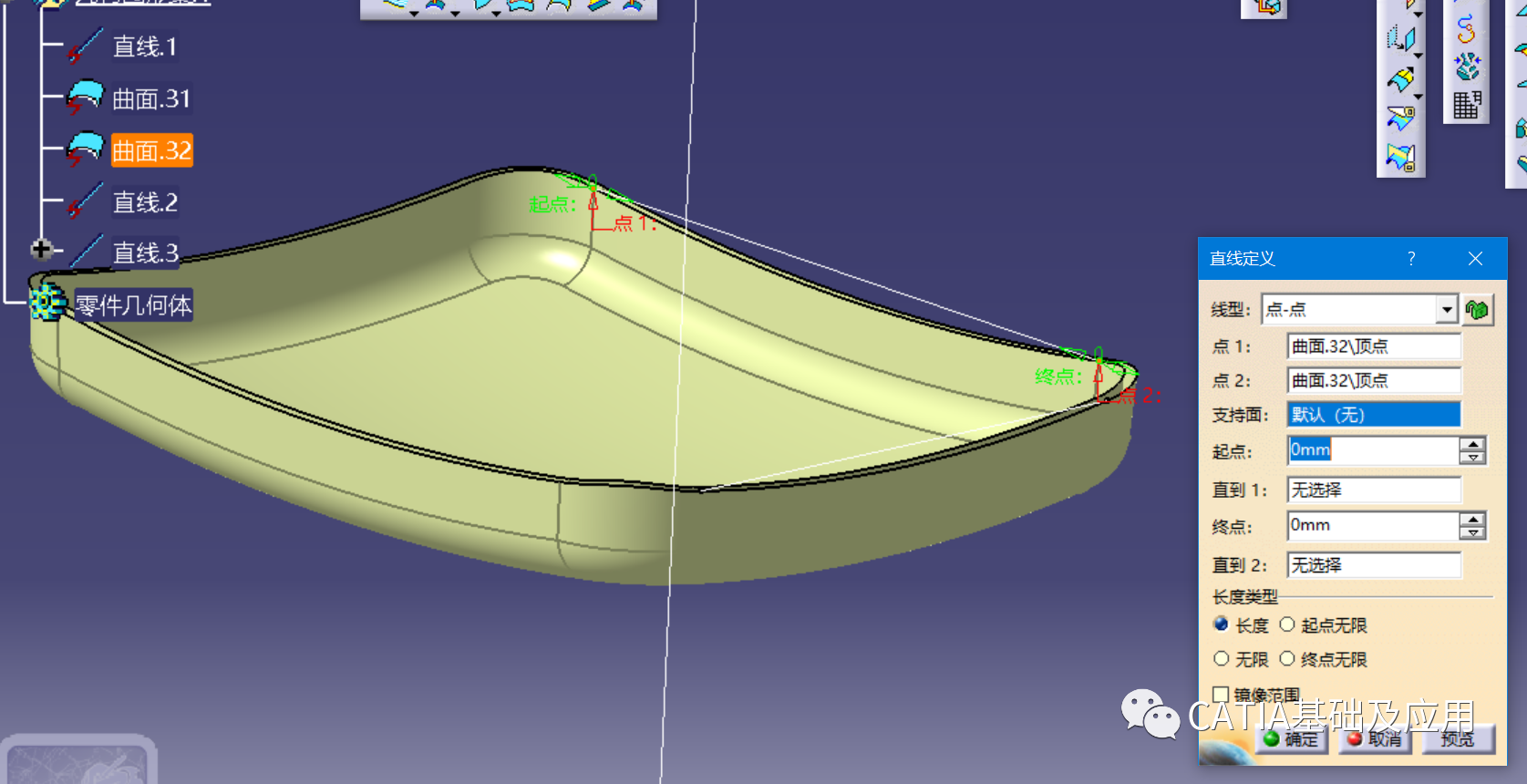The height and width of the screenshot is (784, 1527).
Task: Increase the 起点 value with up arrow
Action: 1473,444
